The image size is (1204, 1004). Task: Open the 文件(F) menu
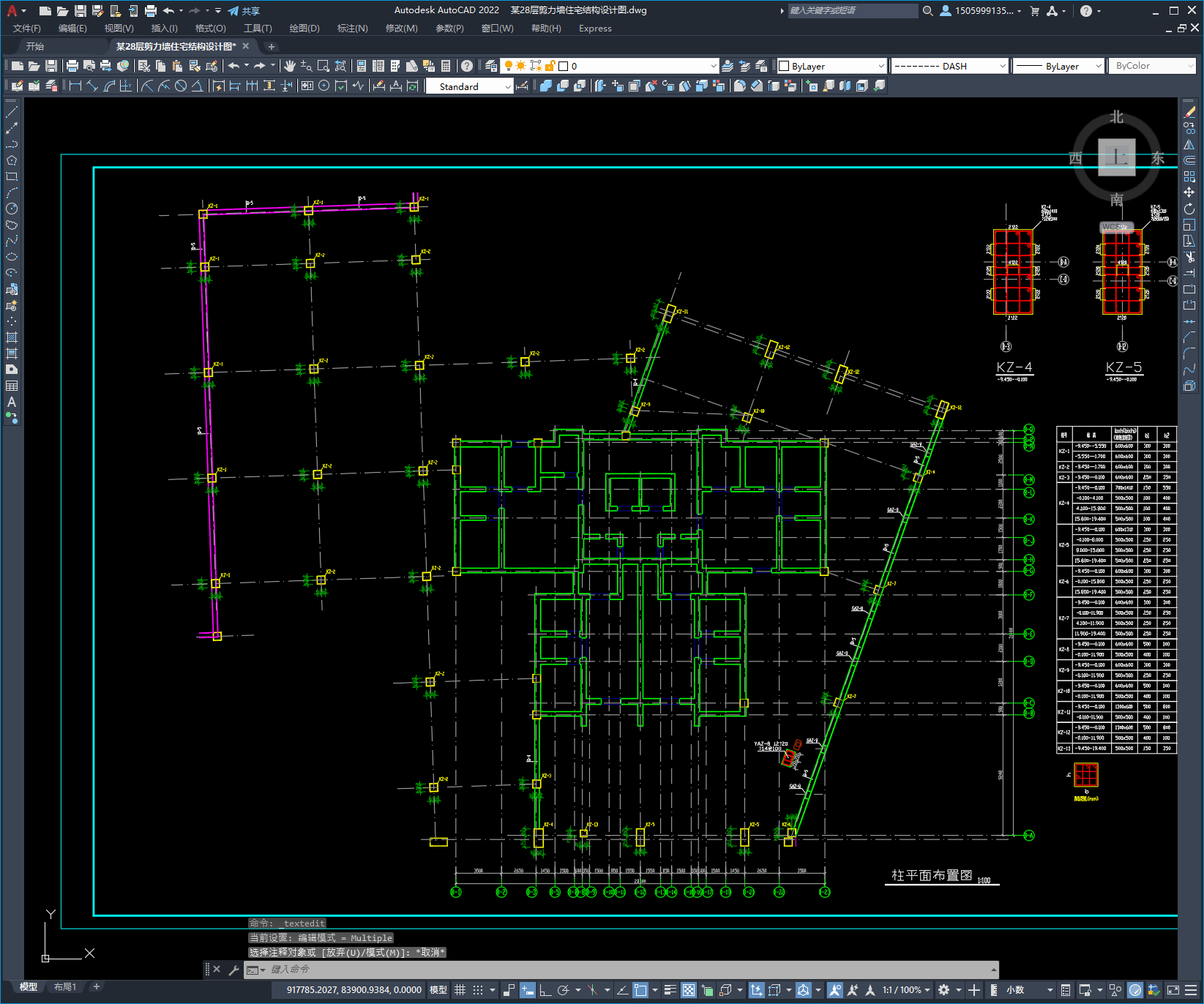tap(27, 29)
